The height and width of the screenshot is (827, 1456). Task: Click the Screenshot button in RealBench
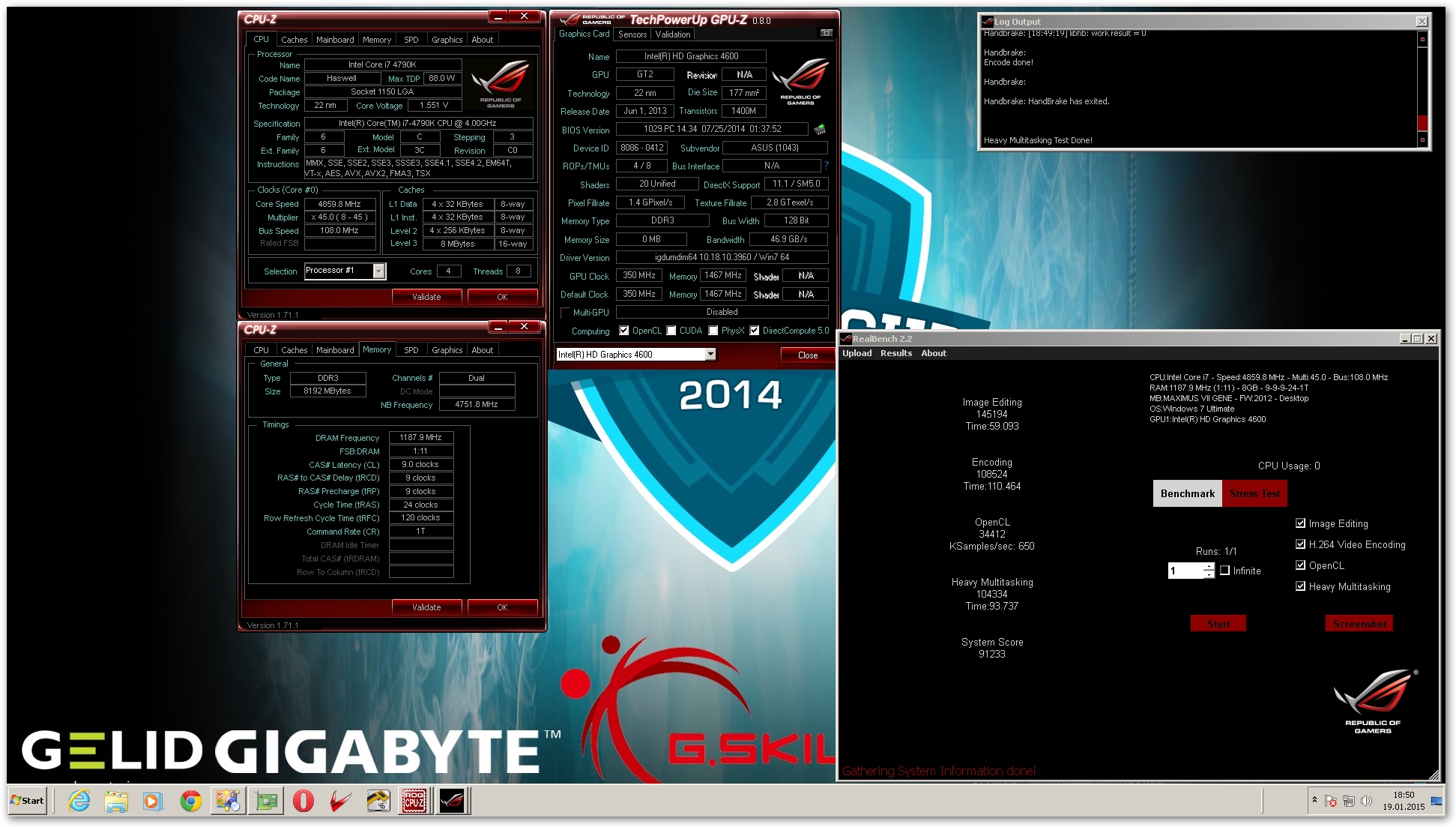pyautogui.click(x=1359, y=624)
